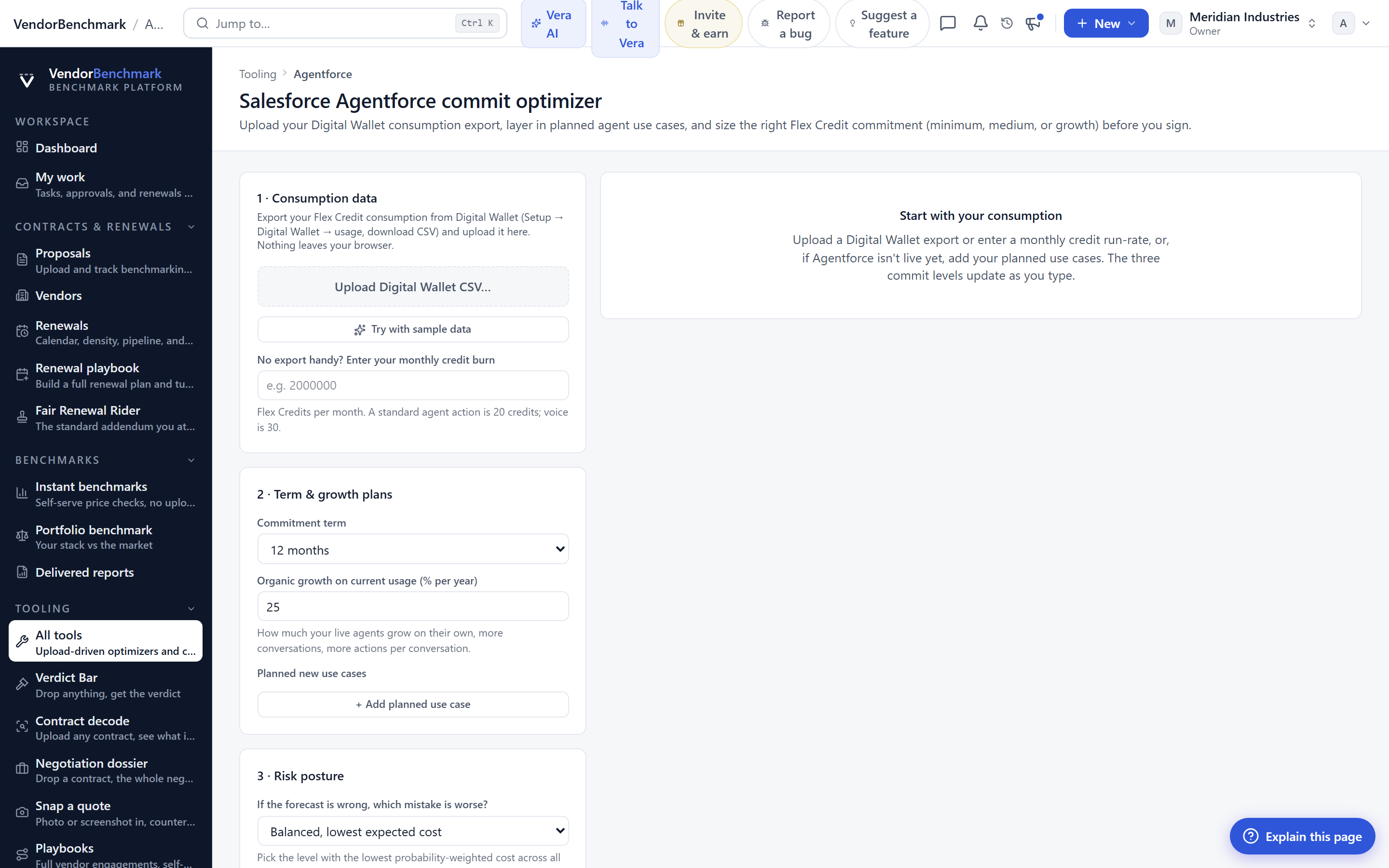Click the M avatar for Meridian Industries

pos(1171,24)
